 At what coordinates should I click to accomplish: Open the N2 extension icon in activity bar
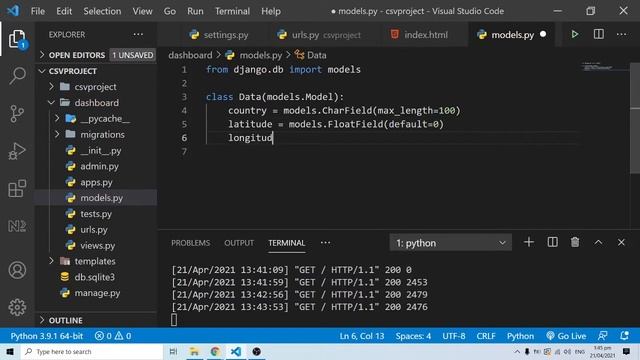[x=17, y=226]
